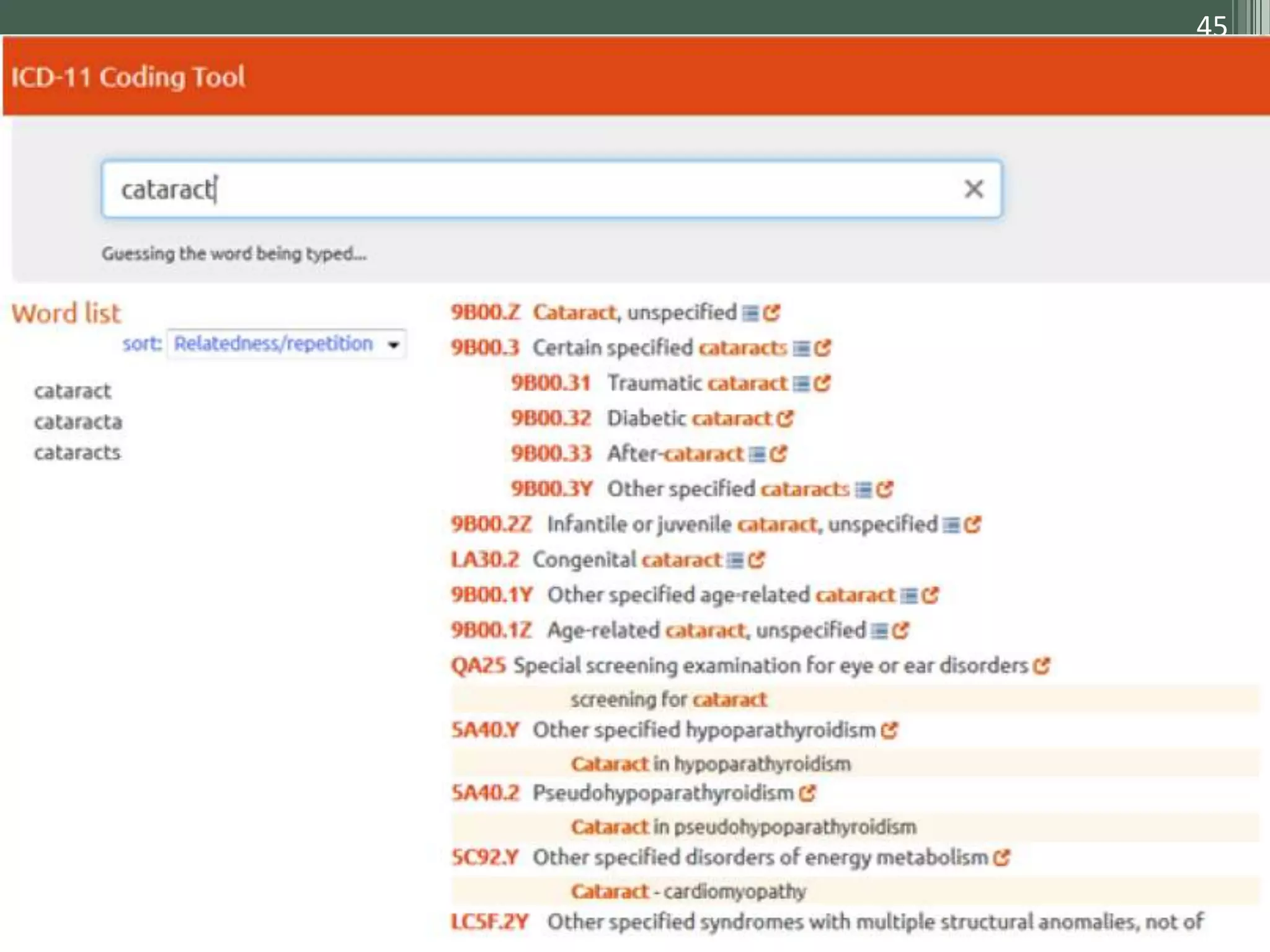1270x952 pixels.
Task: Click details icon for Age-related cataract, unspecified
Action: (x=879, y=631)
